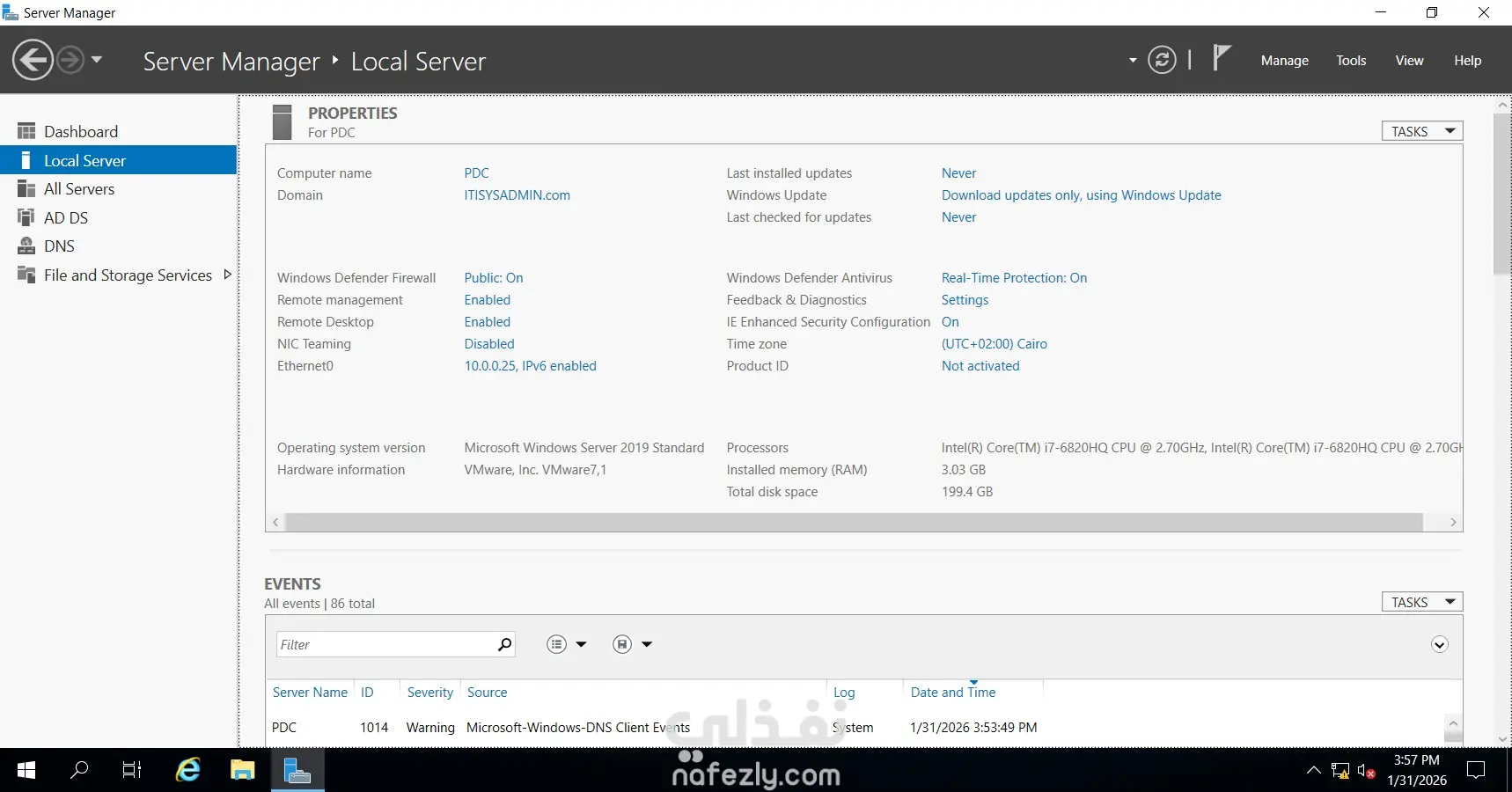
Task: Select All Servers in the sidebar
Action: coord(79,189)
